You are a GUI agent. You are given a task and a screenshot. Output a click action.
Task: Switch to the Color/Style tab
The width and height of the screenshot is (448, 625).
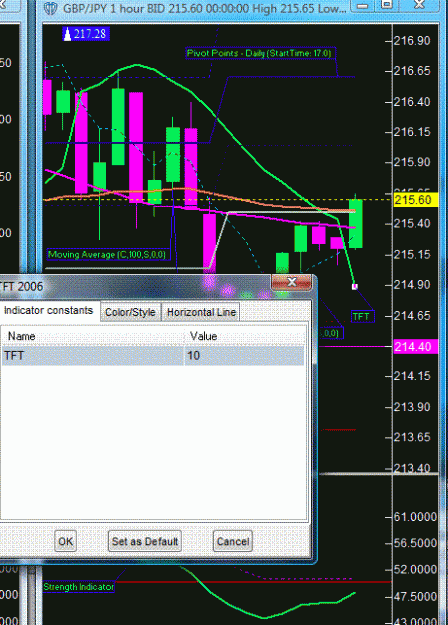pyautogui.click(x=130, y=312)
